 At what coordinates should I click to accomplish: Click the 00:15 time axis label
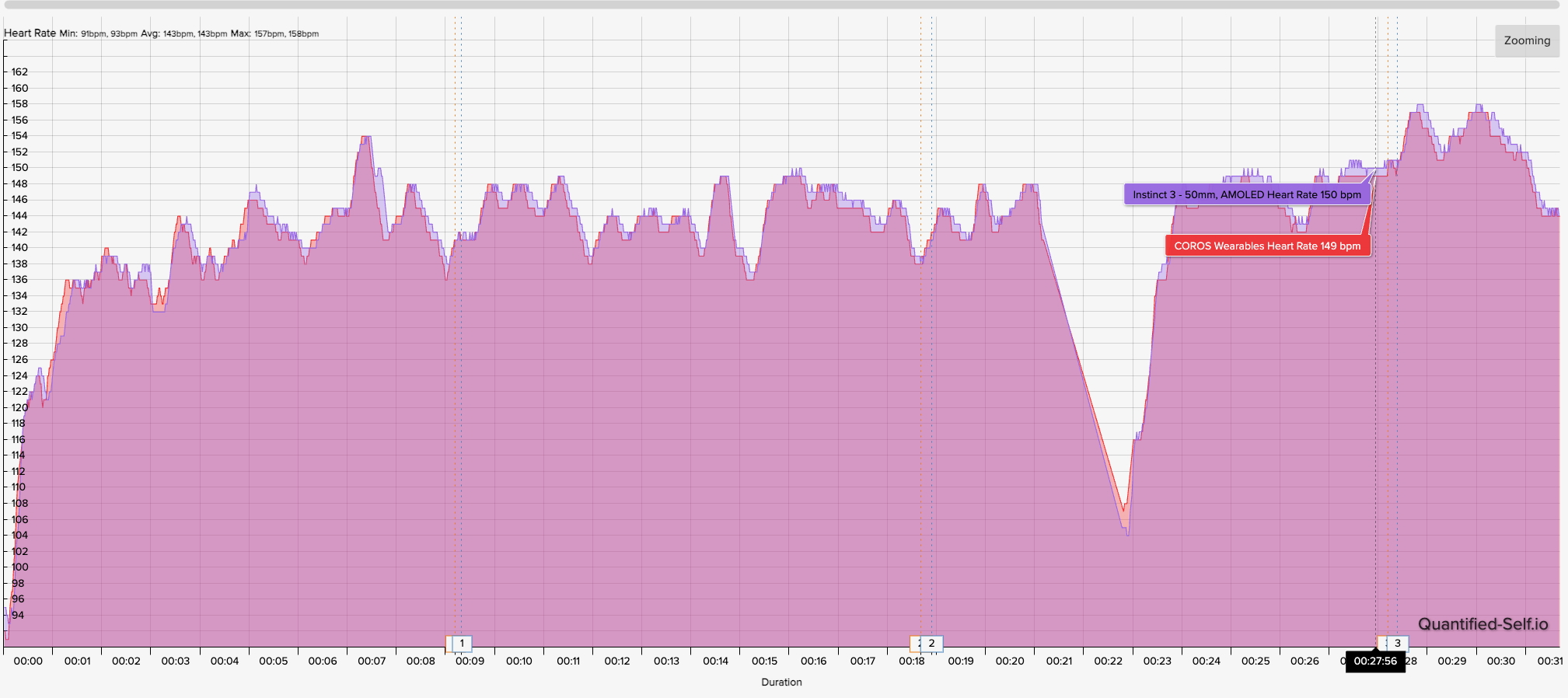point(764,661)
